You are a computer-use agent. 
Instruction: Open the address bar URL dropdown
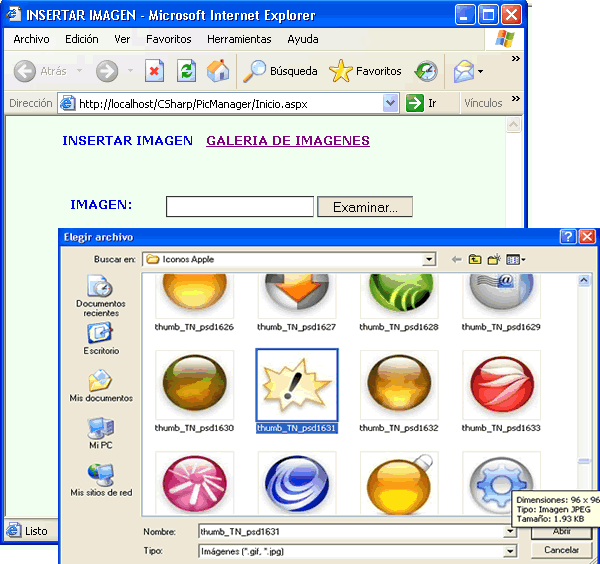click(390, 103)
